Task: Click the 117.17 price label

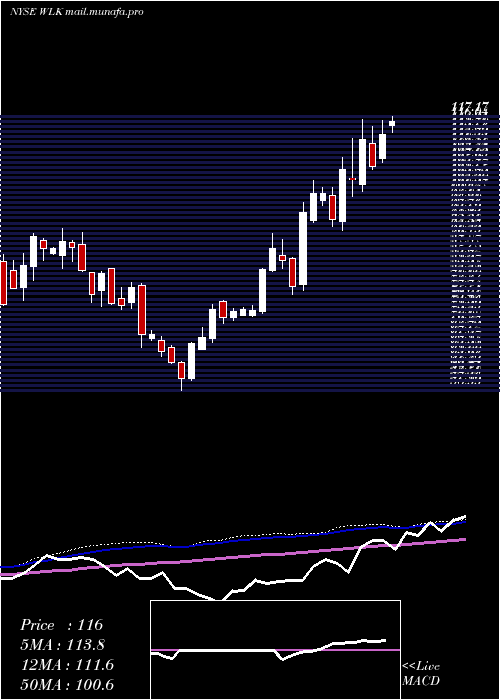Action: tap(470, 107)
